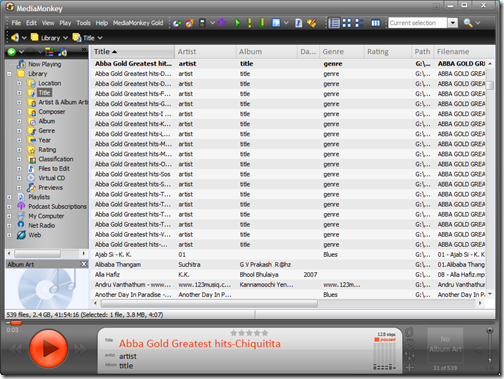
Task: Click the Album Art panel disc thumbnail
Action: 47,289
